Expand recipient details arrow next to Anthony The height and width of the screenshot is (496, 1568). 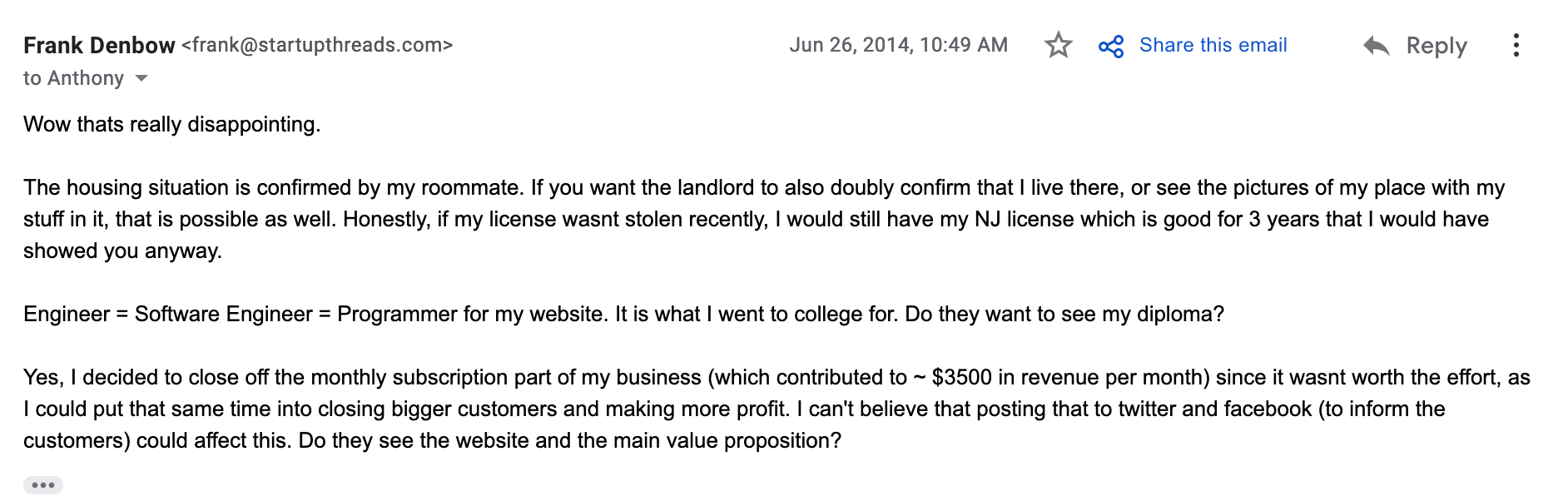[x=141, y=78]
